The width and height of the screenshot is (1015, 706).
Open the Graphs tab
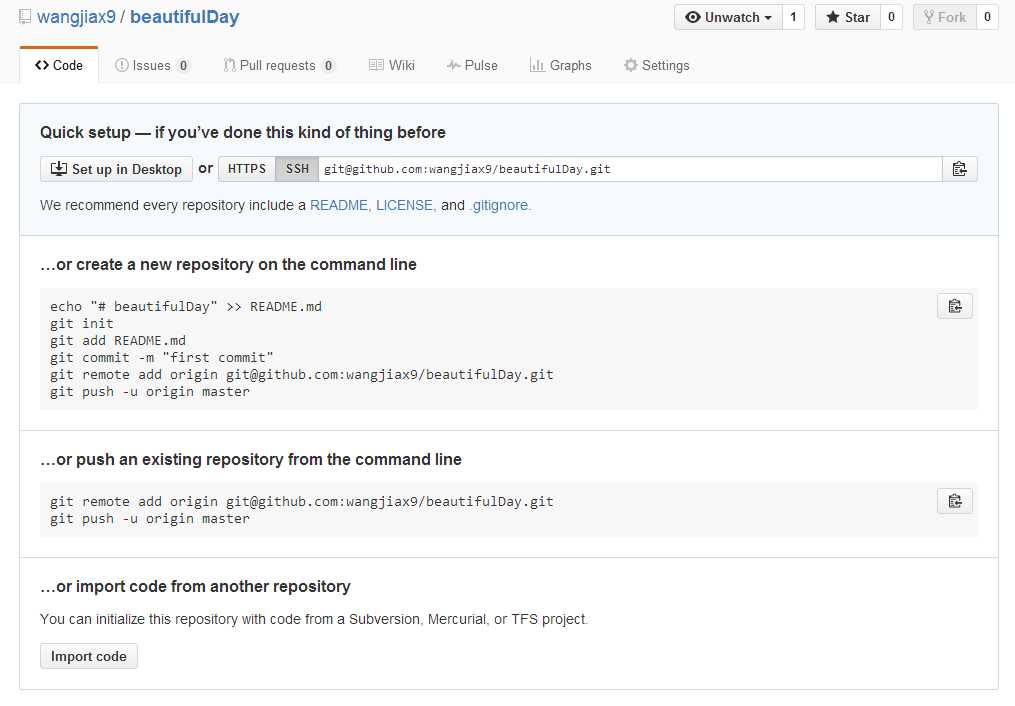tap(561, 65)
